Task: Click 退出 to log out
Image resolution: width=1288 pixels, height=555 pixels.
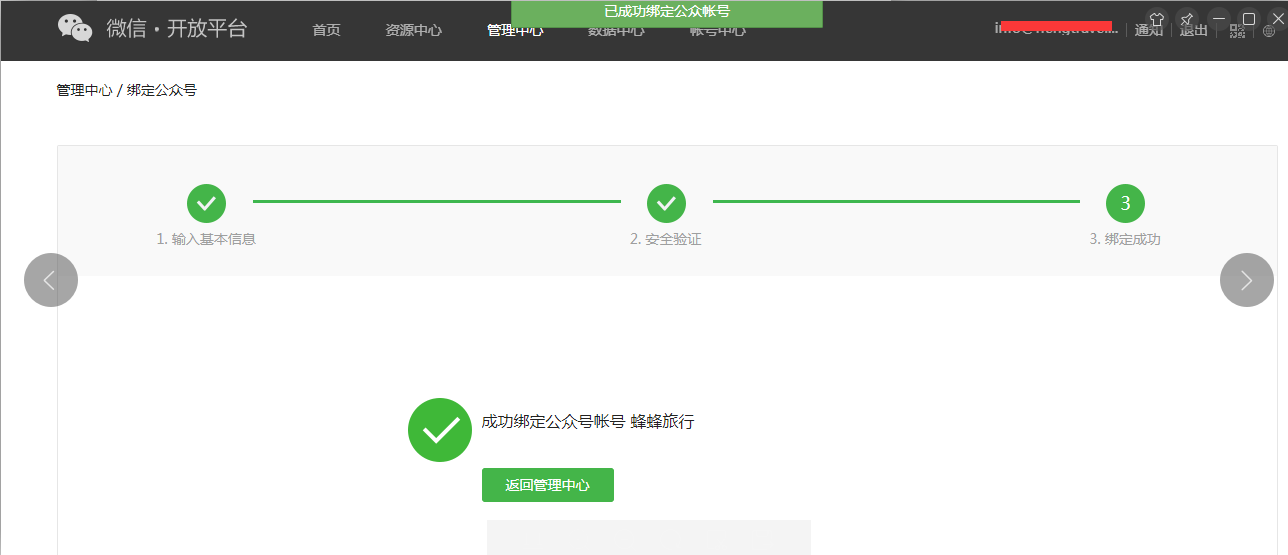Action: 1193,31
